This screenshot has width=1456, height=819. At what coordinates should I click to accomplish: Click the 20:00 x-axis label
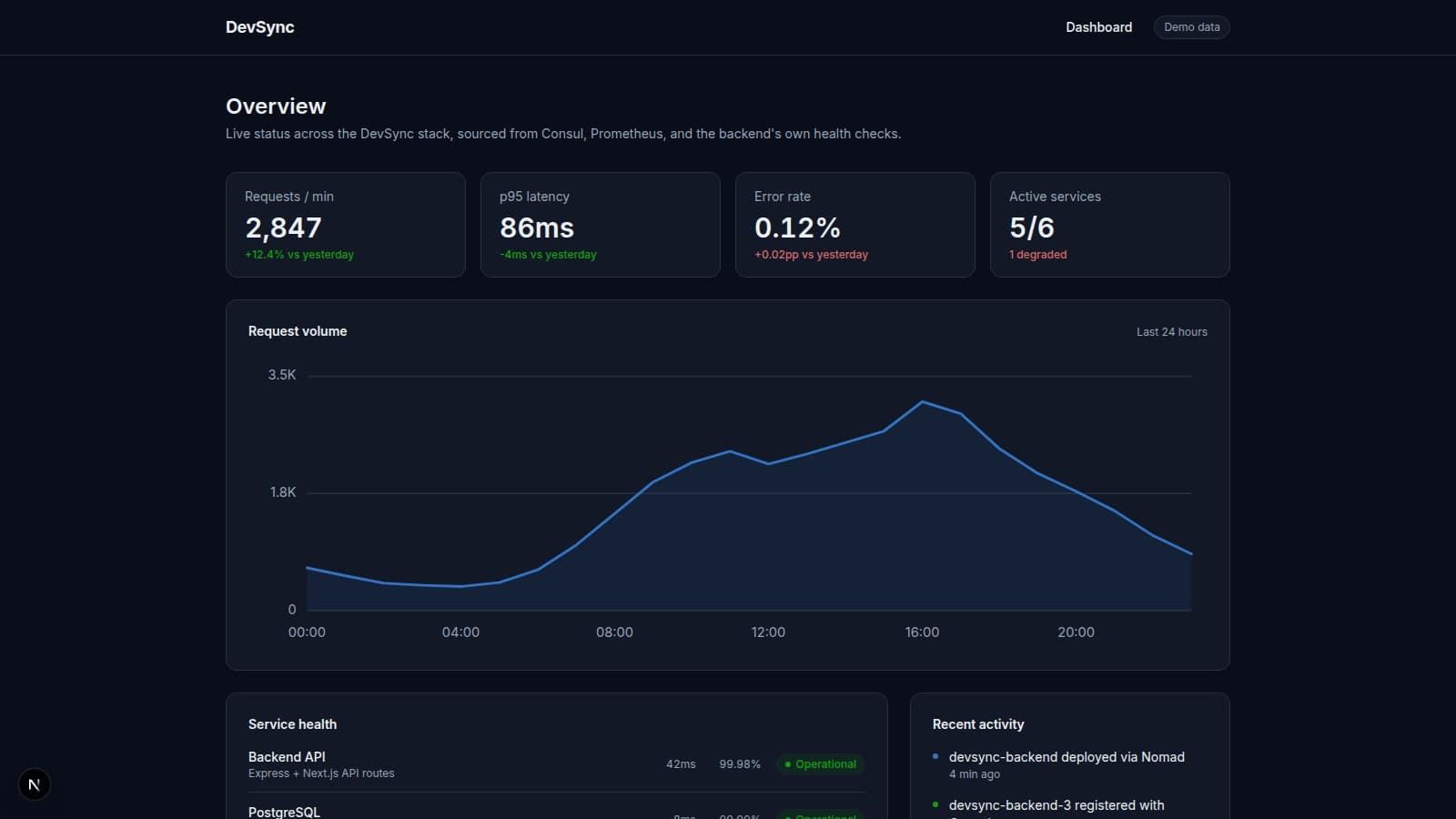[x=1076, y=632]
